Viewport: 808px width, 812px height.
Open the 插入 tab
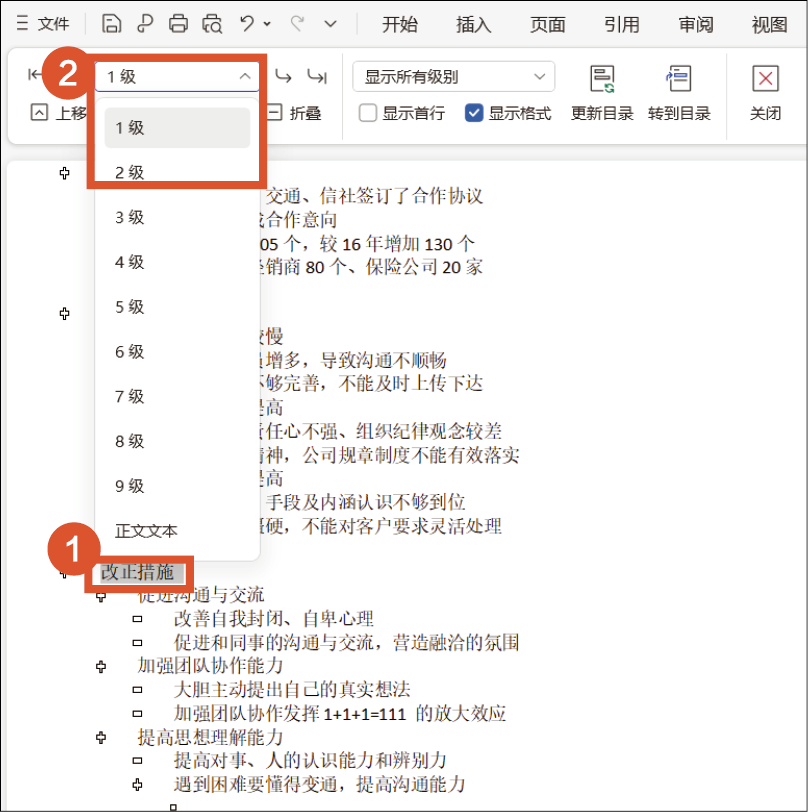point(473,24)
